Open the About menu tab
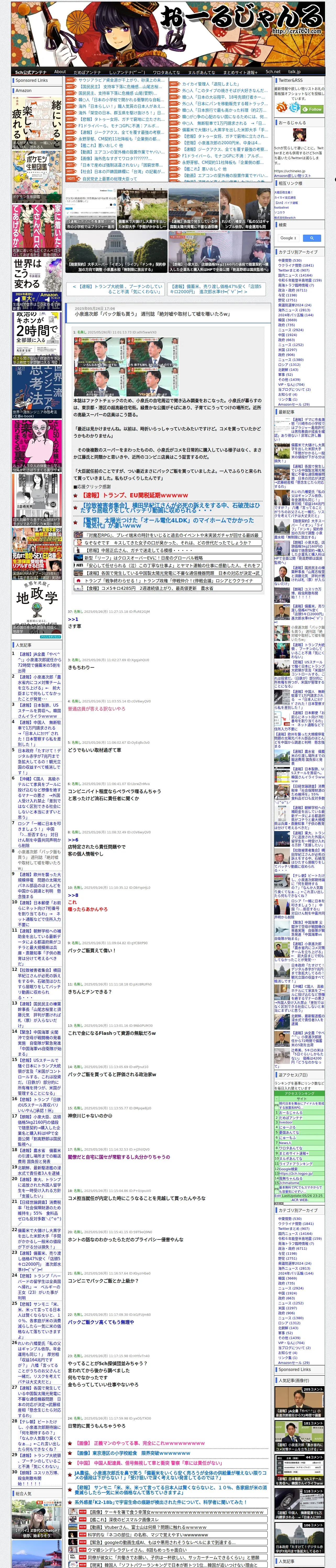The width and height of the screenshot is (336, 1568). (x=60, y=72)
